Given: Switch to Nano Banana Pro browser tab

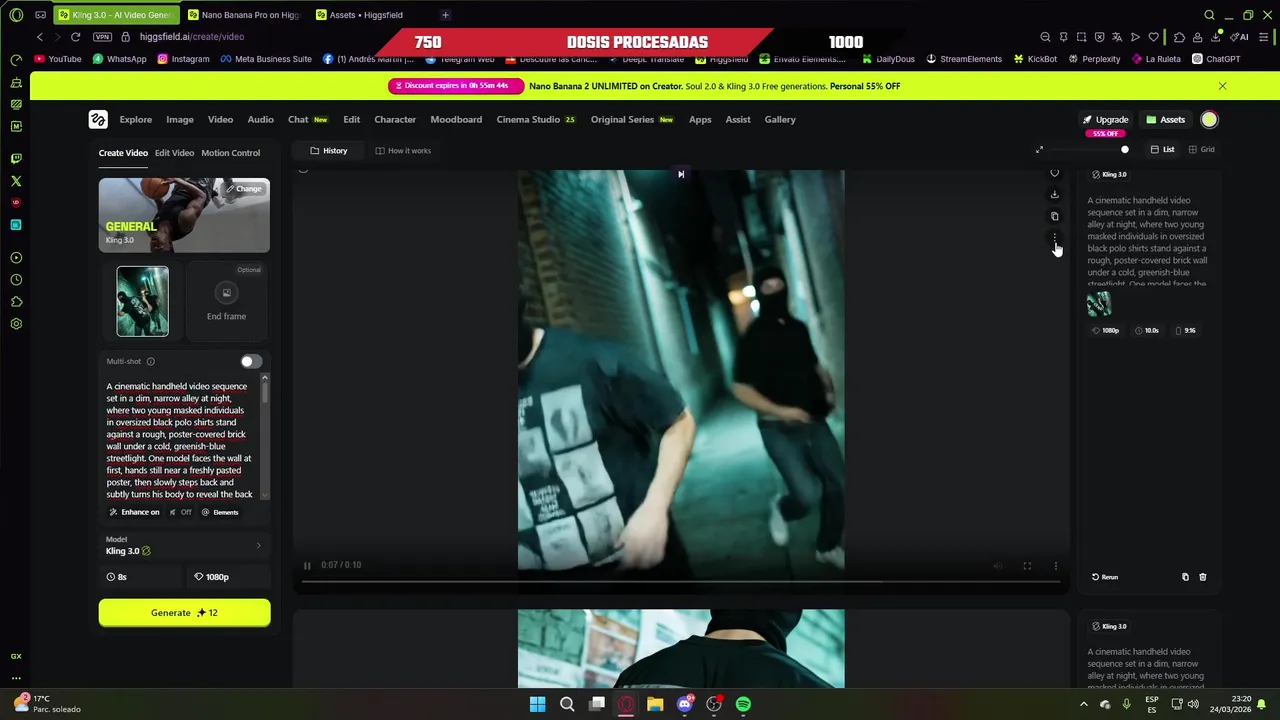Looking at the screenshot, I should coord(244,15).
